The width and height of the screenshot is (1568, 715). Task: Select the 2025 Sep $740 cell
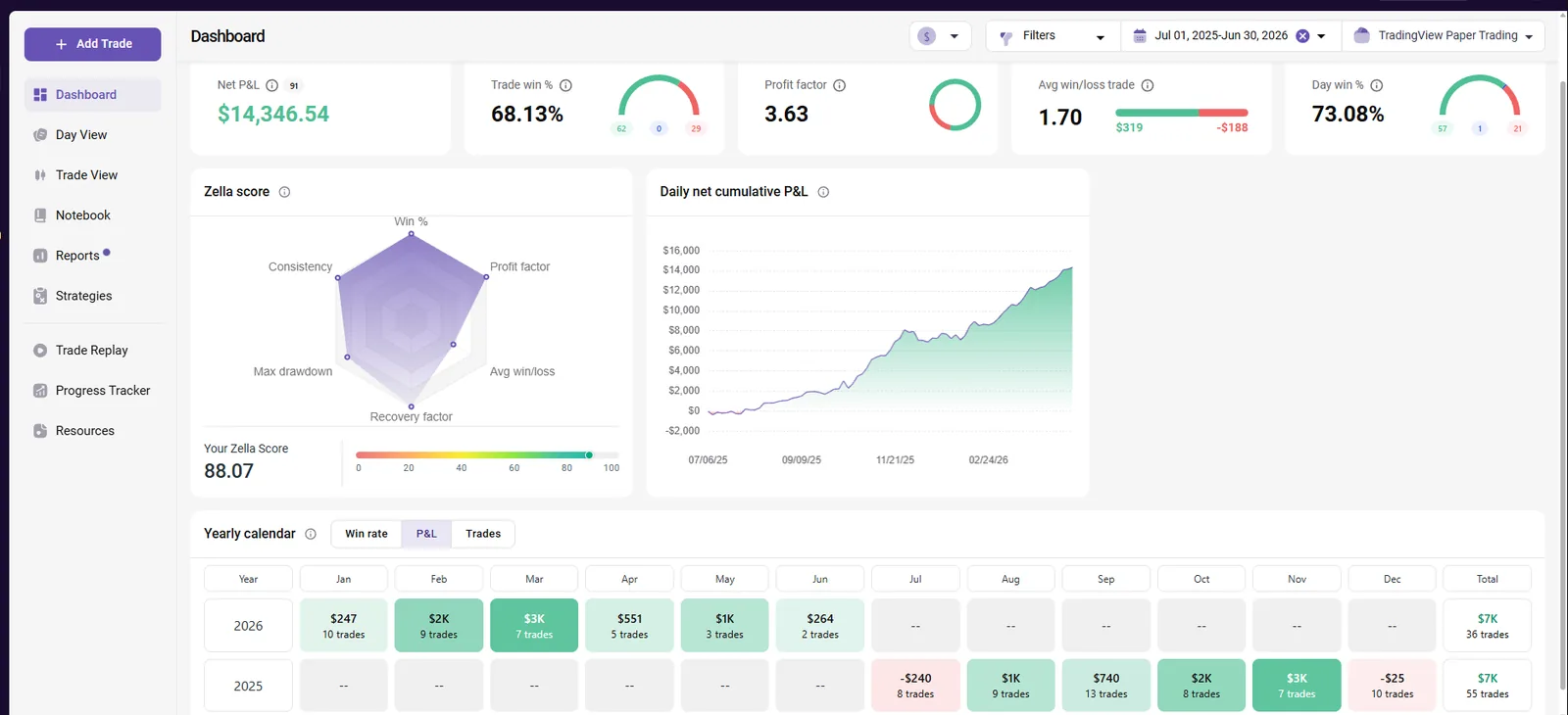point(1106,686)
